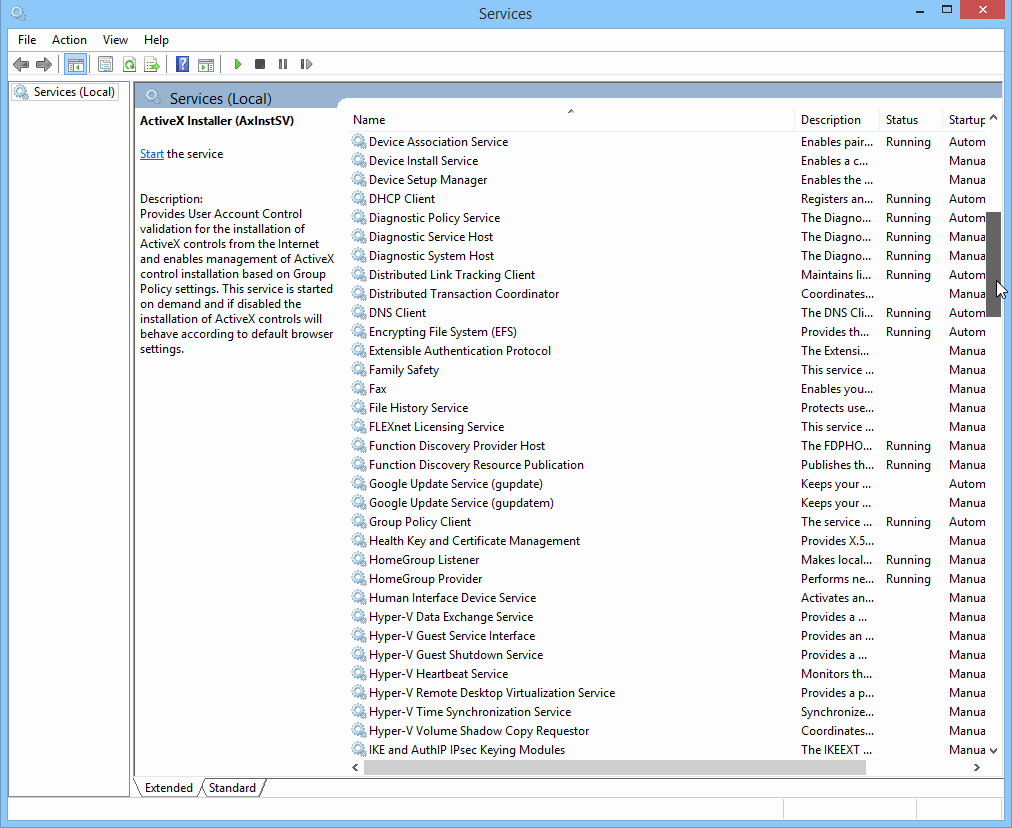Open the View menu
Image resolution: width=1012 pixels, height=828 pixels.
(x=115, y=40)
